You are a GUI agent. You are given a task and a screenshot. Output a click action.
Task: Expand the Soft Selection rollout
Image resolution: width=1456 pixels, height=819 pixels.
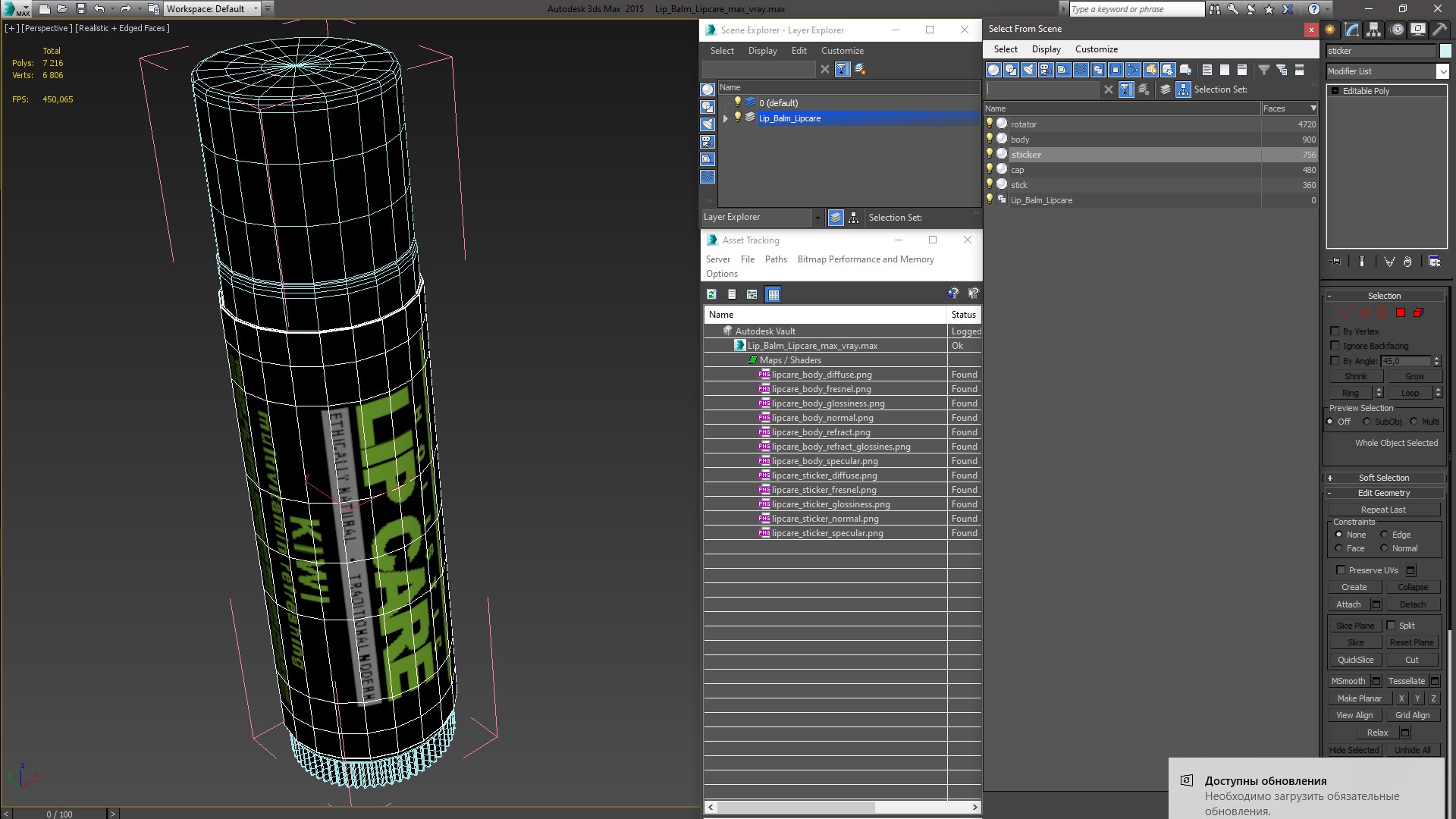click(1383, 478)
